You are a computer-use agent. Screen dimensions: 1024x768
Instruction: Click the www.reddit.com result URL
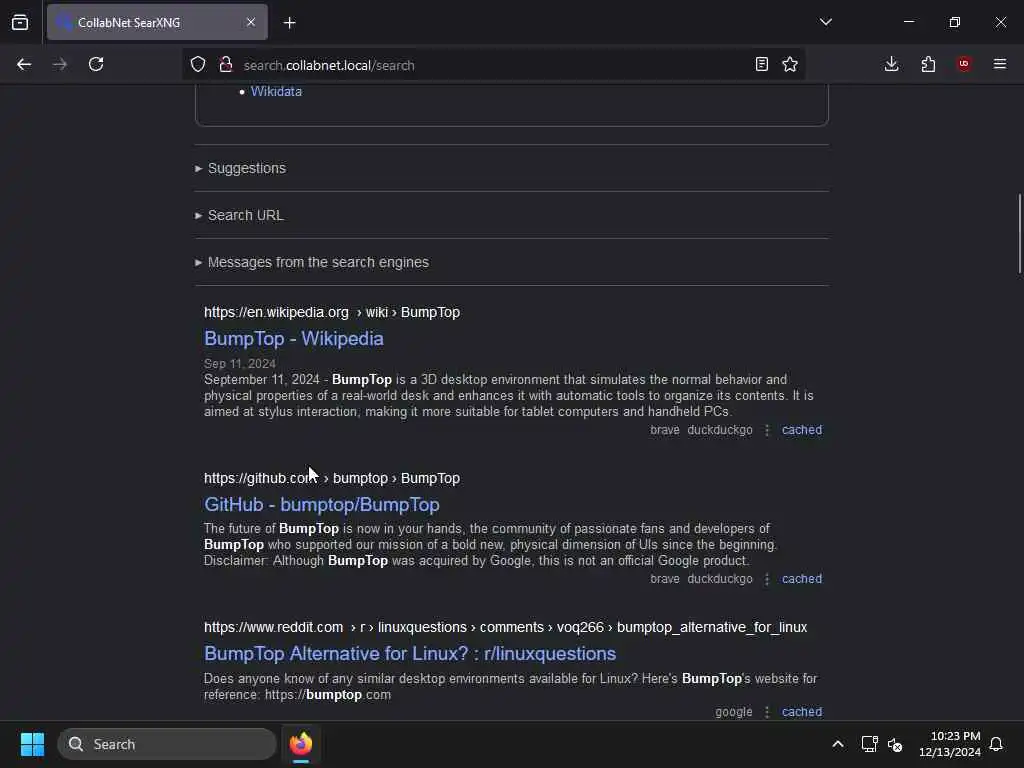click(505, 627)
